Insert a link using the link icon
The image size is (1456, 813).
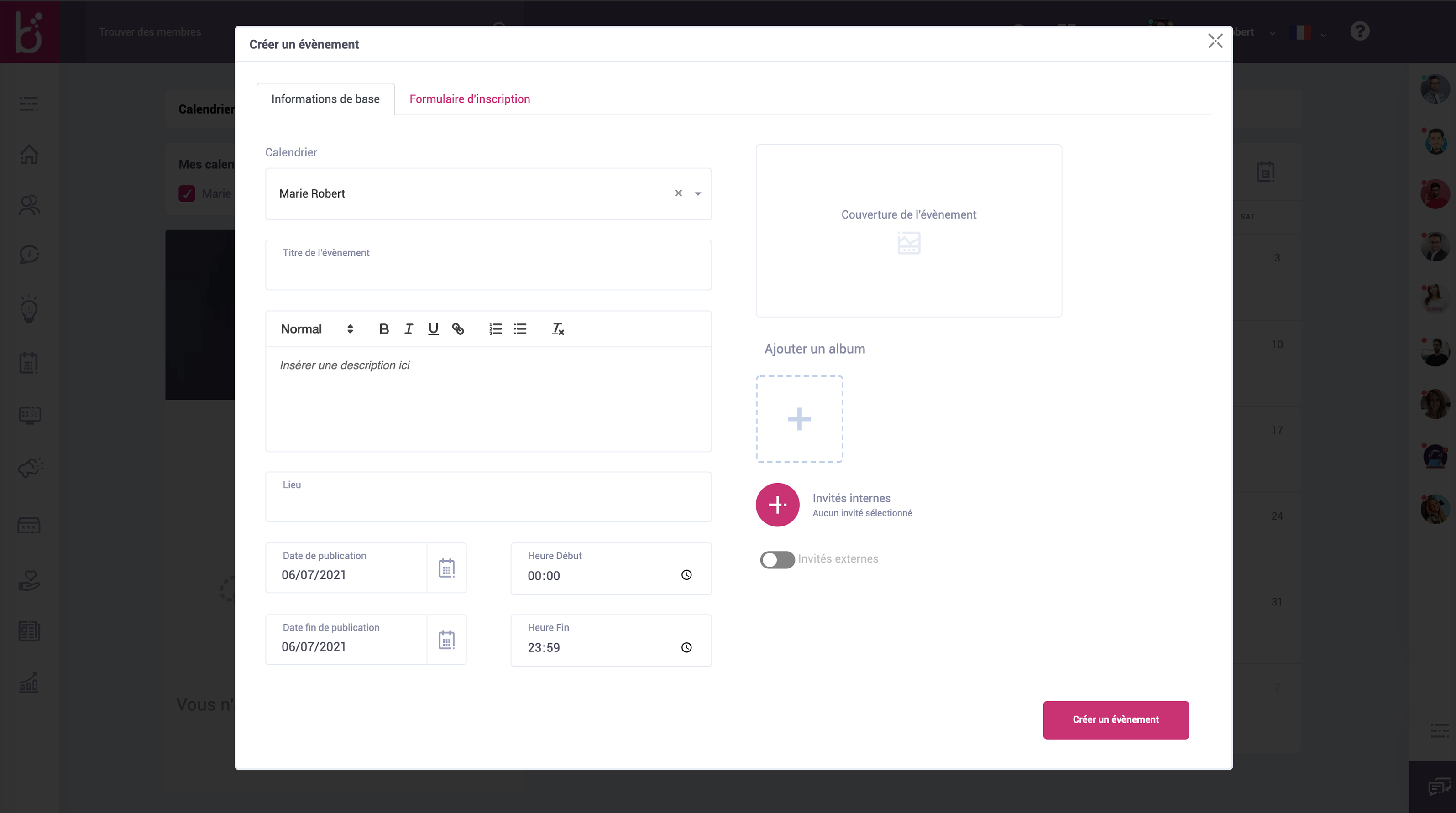[458, 329]
